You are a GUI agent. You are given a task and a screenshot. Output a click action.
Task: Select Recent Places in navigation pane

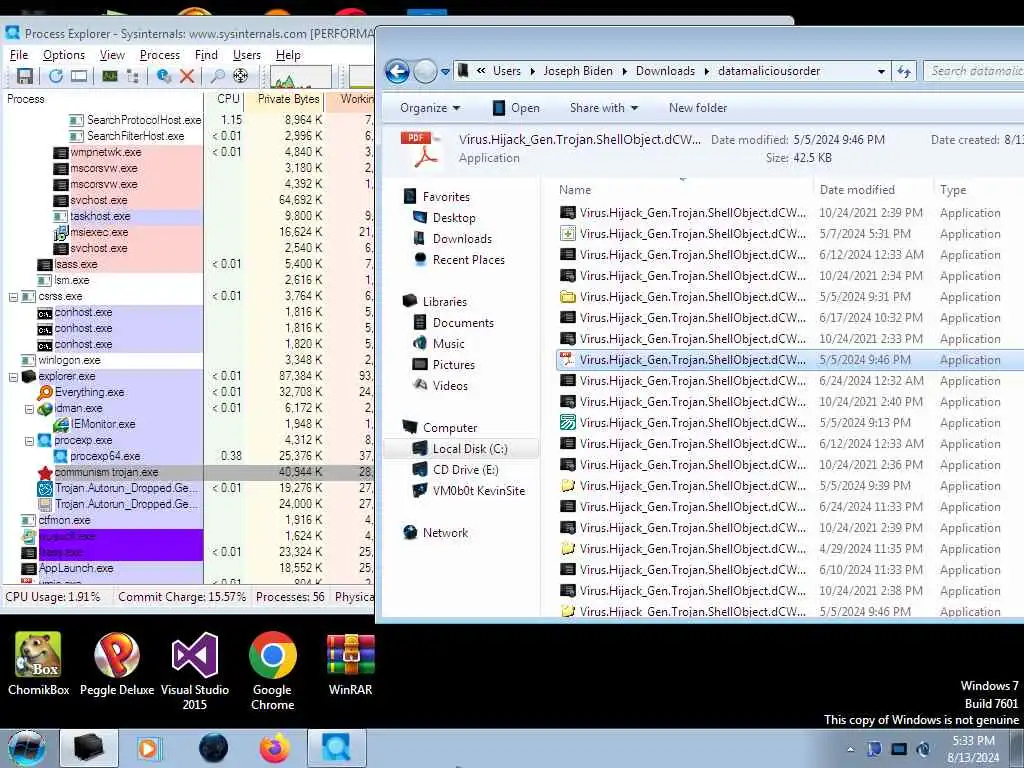(468, 260)
